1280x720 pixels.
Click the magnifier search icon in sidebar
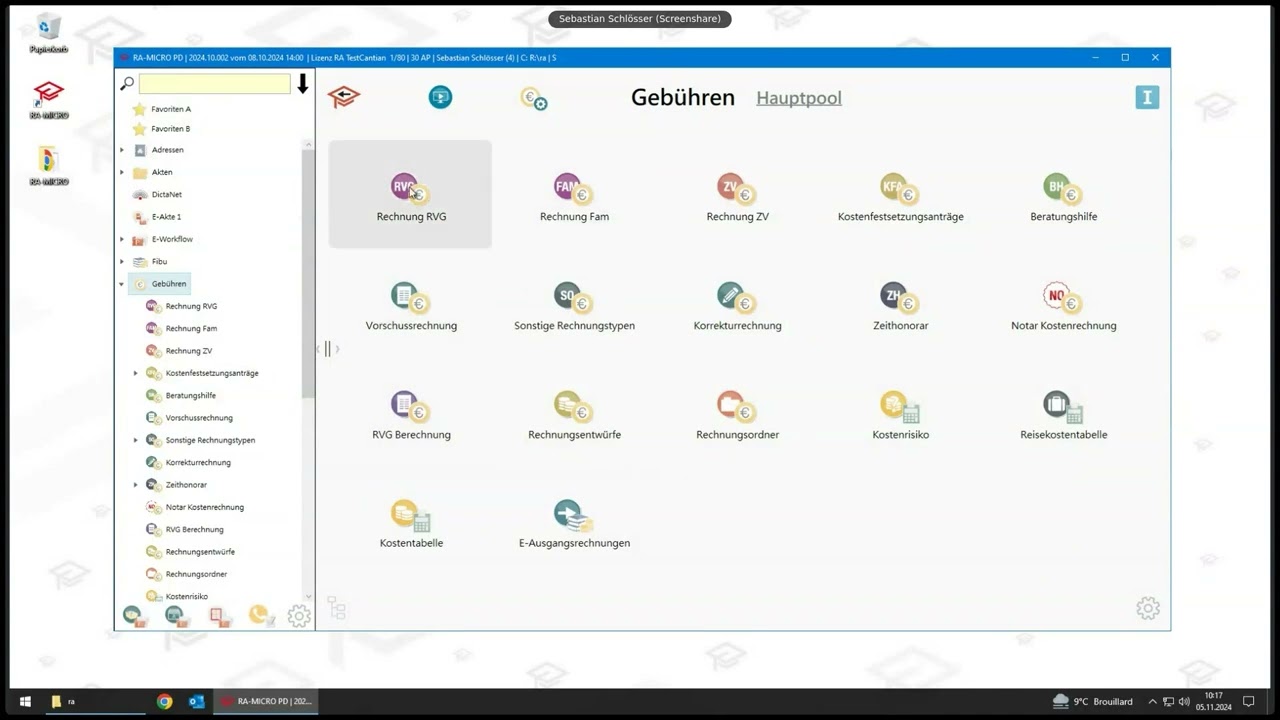click(x=127, y=84)
